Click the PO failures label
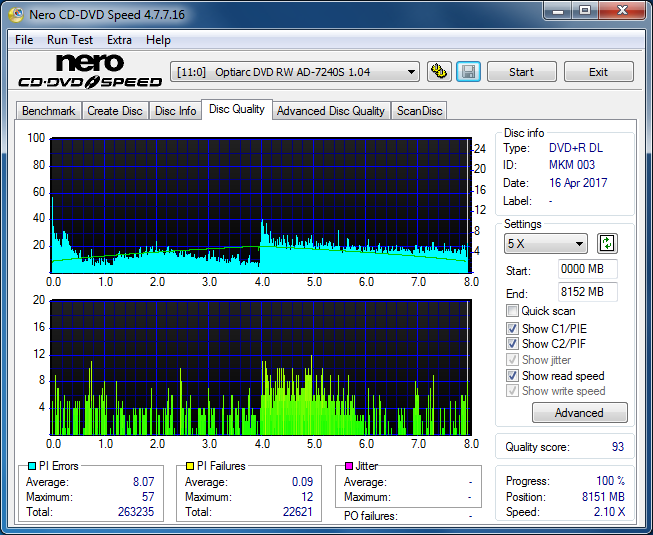Screen dimensions: 653x535 [x=371, y=516]
